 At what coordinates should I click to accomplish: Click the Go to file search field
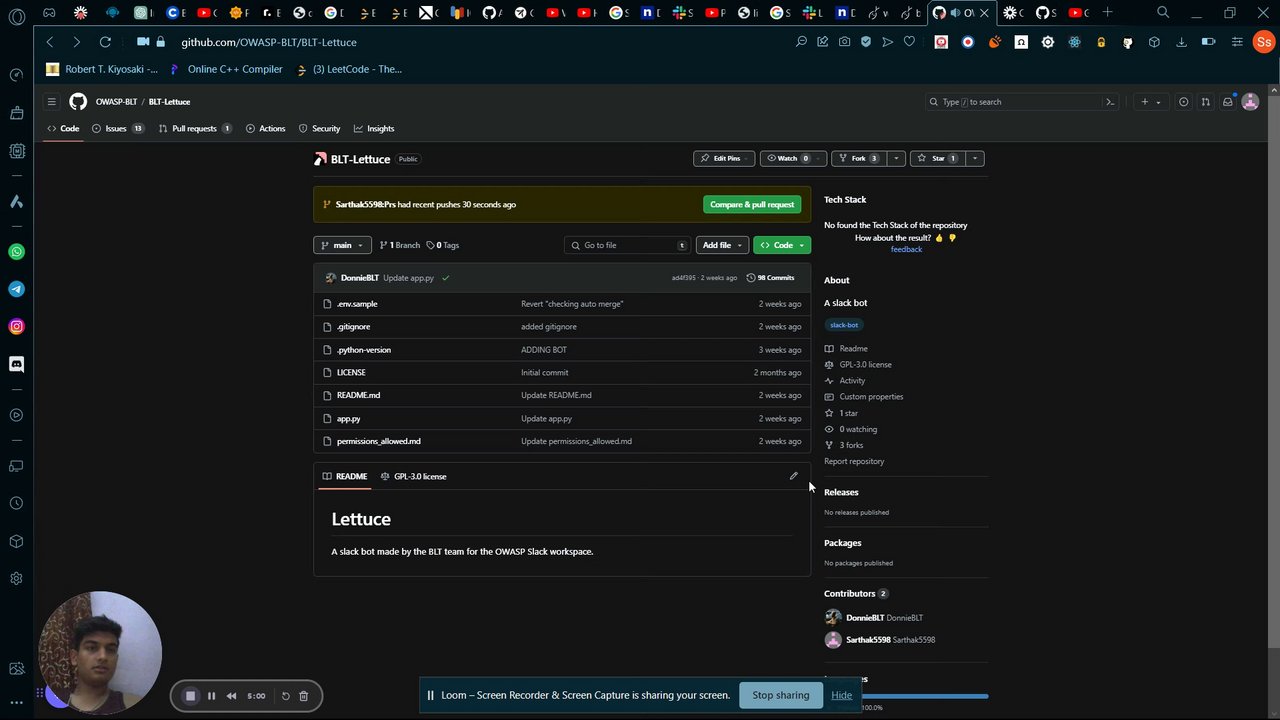627,245
